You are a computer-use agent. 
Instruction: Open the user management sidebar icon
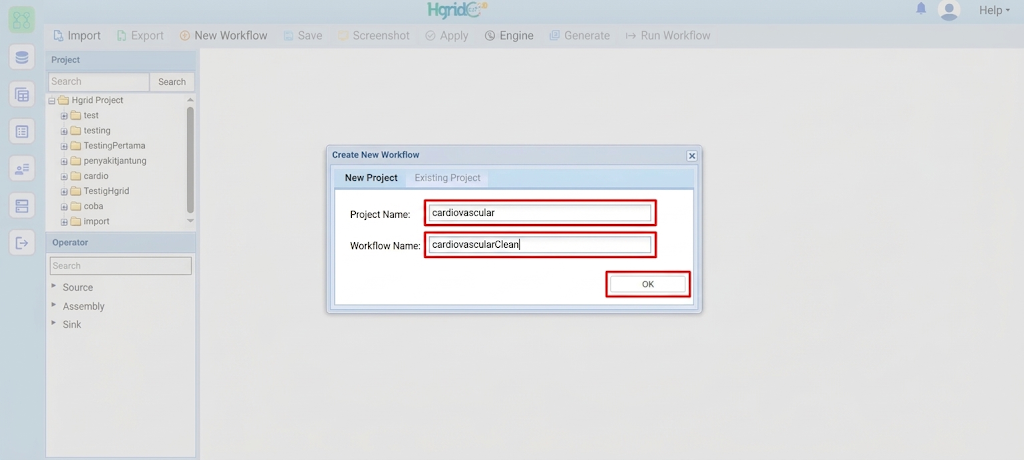pyautogui.click(x=22, y=169)
